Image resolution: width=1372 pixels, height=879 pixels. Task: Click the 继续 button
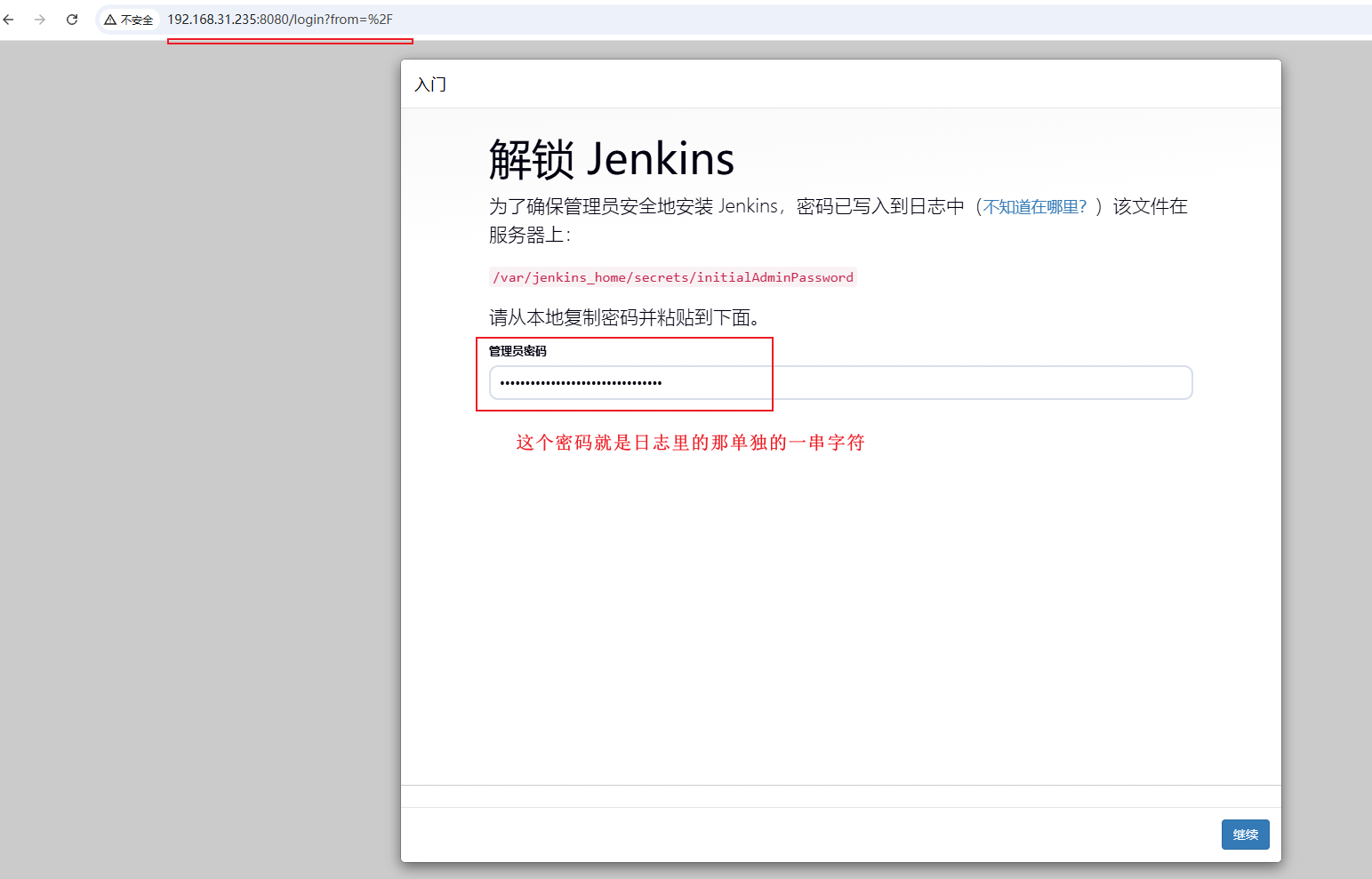1245,835
